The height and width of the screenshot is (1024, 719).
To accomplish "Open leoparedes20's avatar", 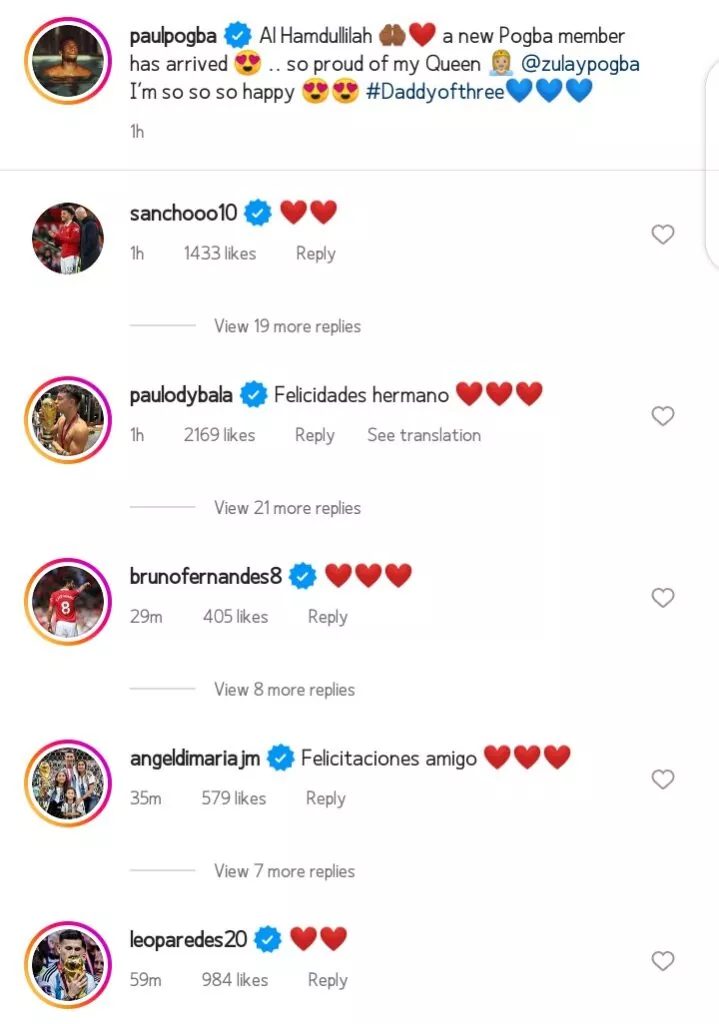I will click(x=68, y=965).
